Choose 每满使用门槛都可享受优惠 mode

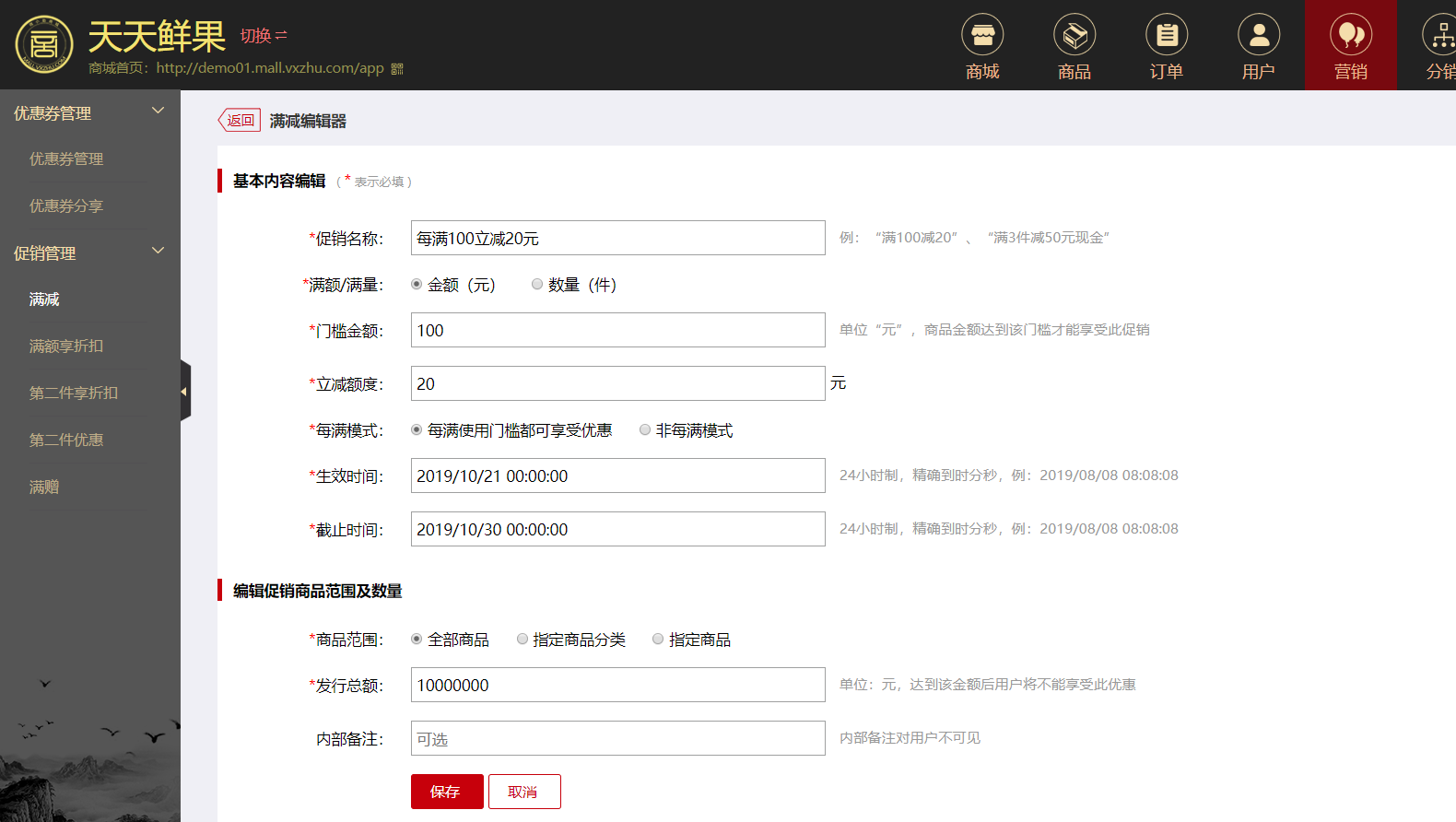[417, 430]
